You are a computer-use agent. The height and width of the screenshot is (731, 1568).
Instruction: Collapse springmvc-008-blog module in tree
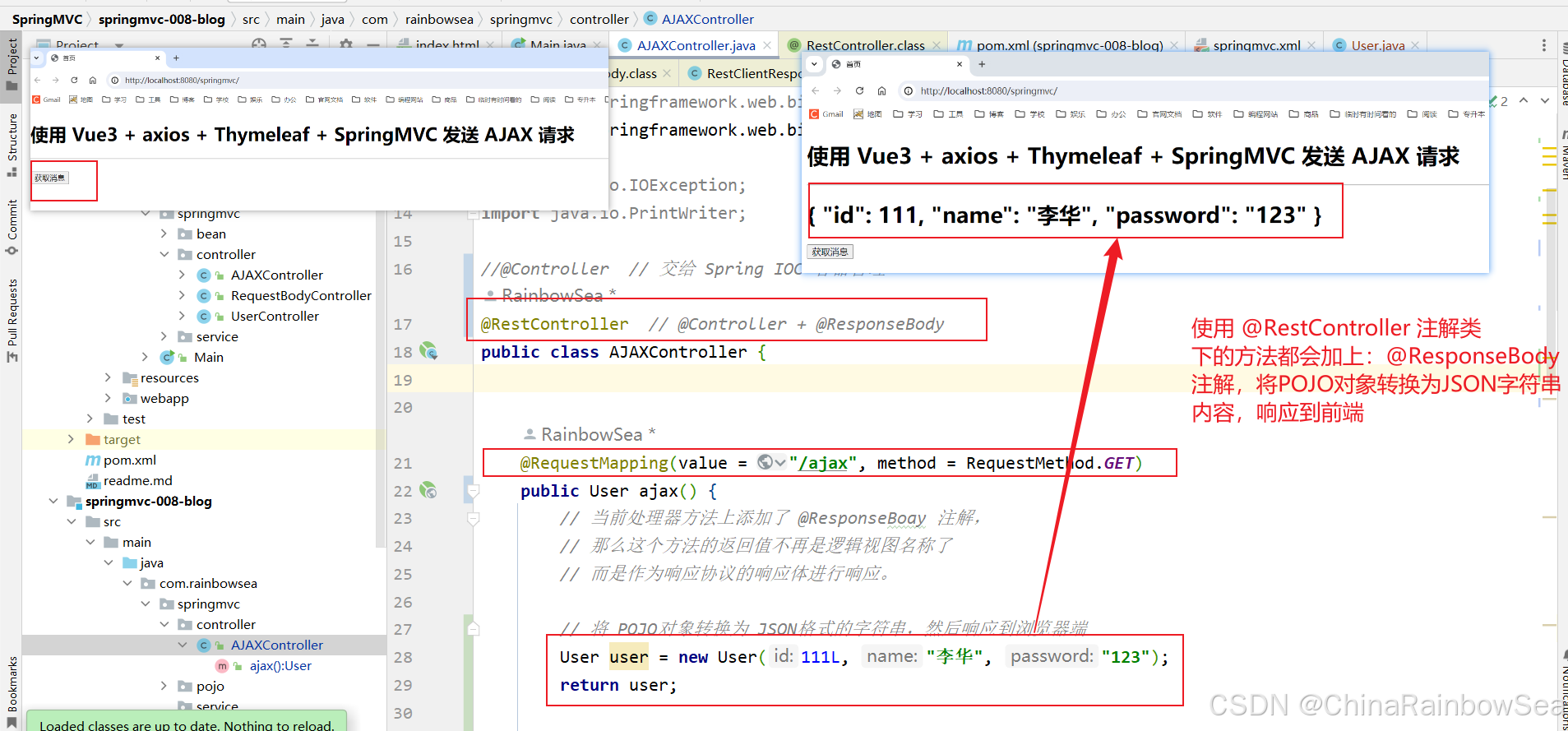pos(53,501)
